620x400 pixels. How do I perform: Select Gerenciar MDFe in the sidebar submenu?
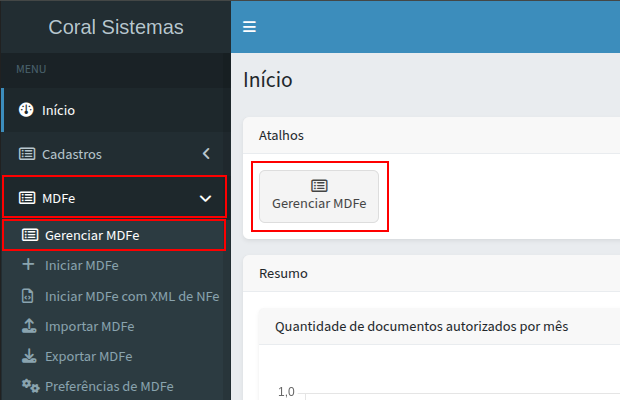coord(92,236)
